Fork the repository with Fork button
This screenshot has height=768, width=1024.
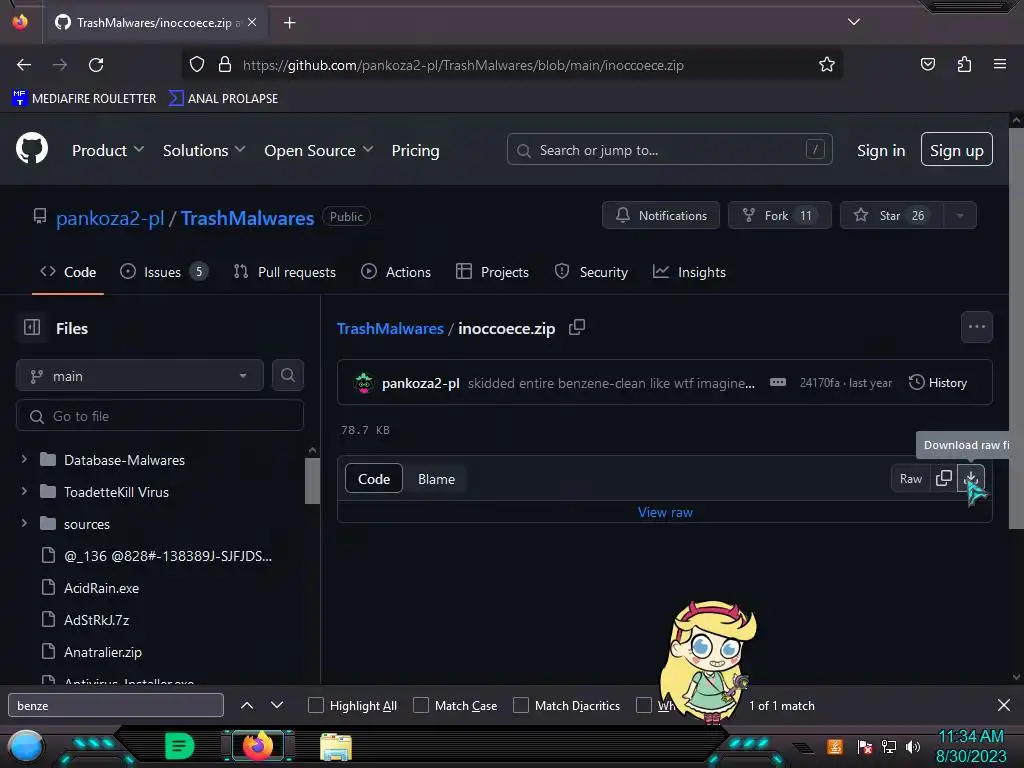pos(780,216)
